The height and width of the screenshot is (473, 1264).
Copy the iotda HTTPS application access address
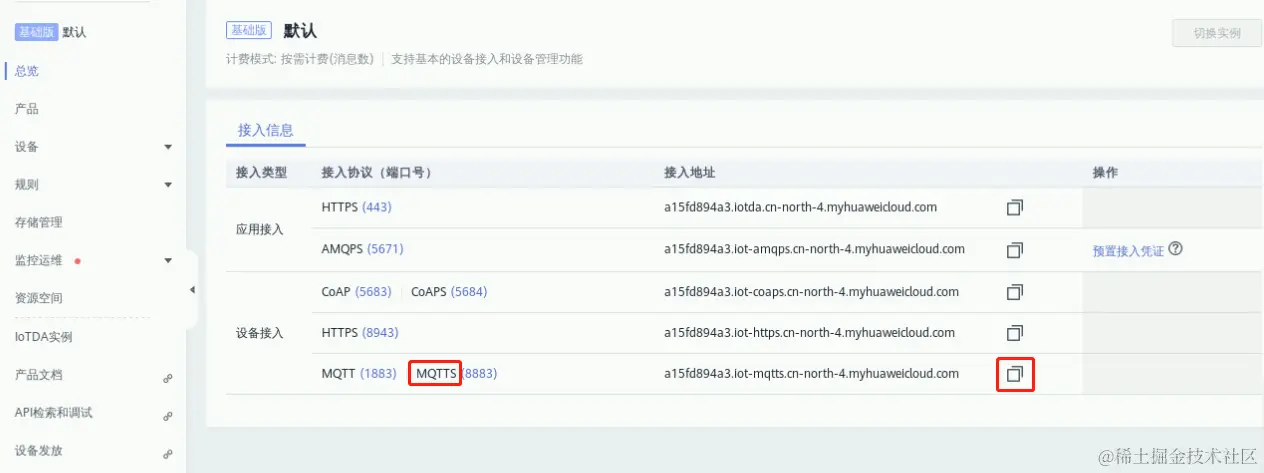coord(1015,208)
